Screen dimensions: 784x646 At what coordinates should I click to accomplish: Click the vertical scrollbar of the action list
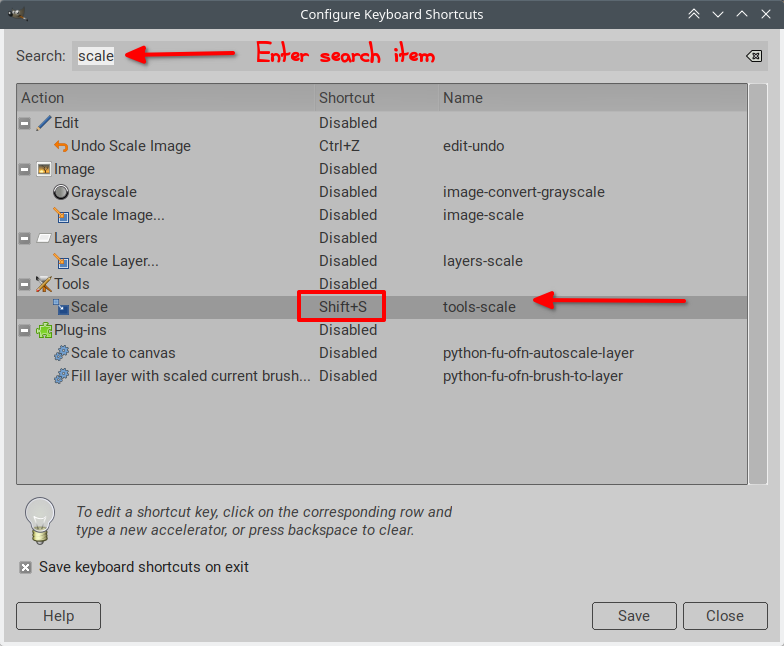[x=758, y=284]
